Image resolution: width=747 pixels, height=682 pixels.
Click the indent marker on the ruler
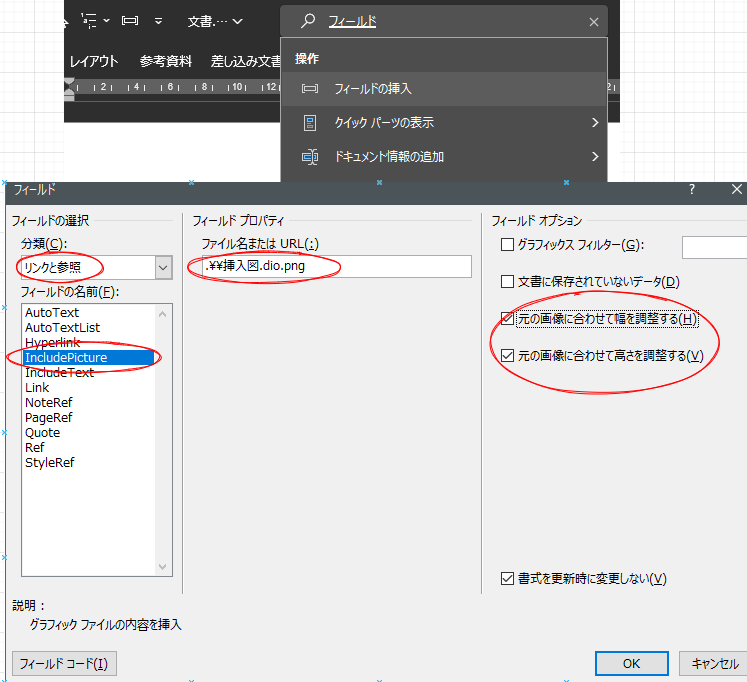pyautogui.click(x=70, y=89)
